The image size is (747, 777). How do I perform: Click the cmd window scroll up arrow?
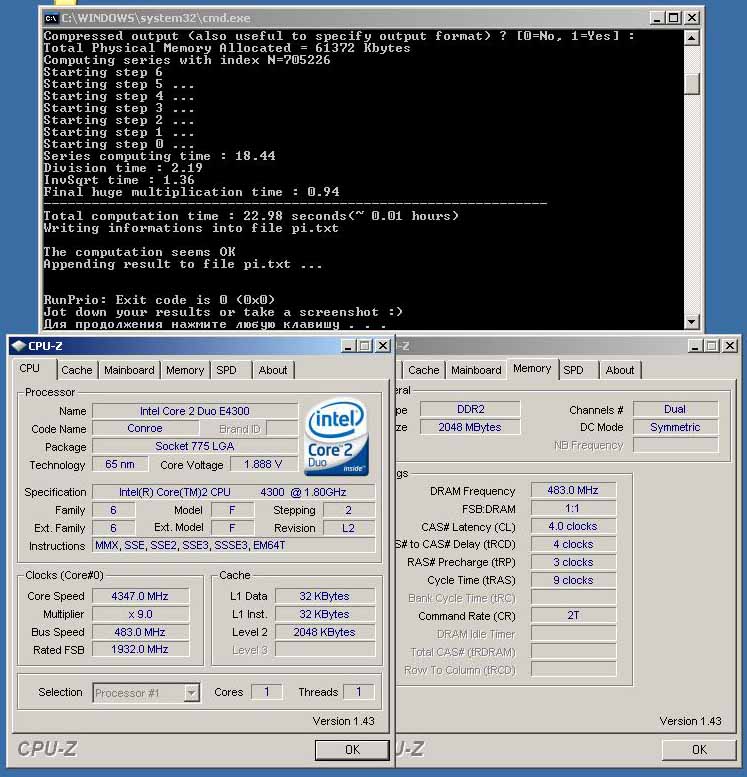click(691, 38)
